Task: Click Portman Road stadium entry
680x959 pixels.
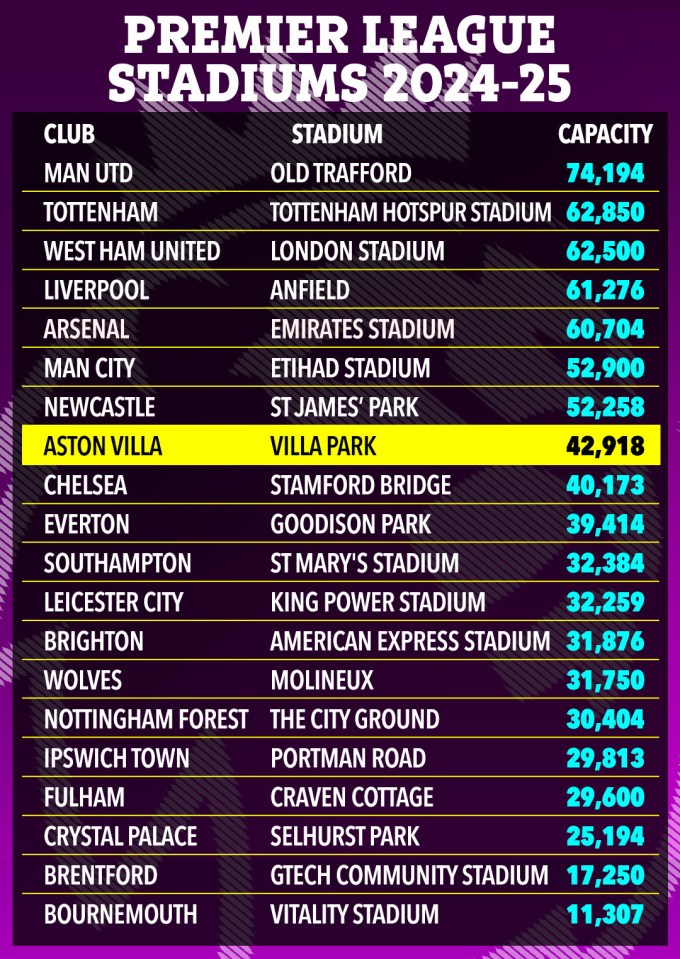Action: pyautogui.click(x=348, y=758)
